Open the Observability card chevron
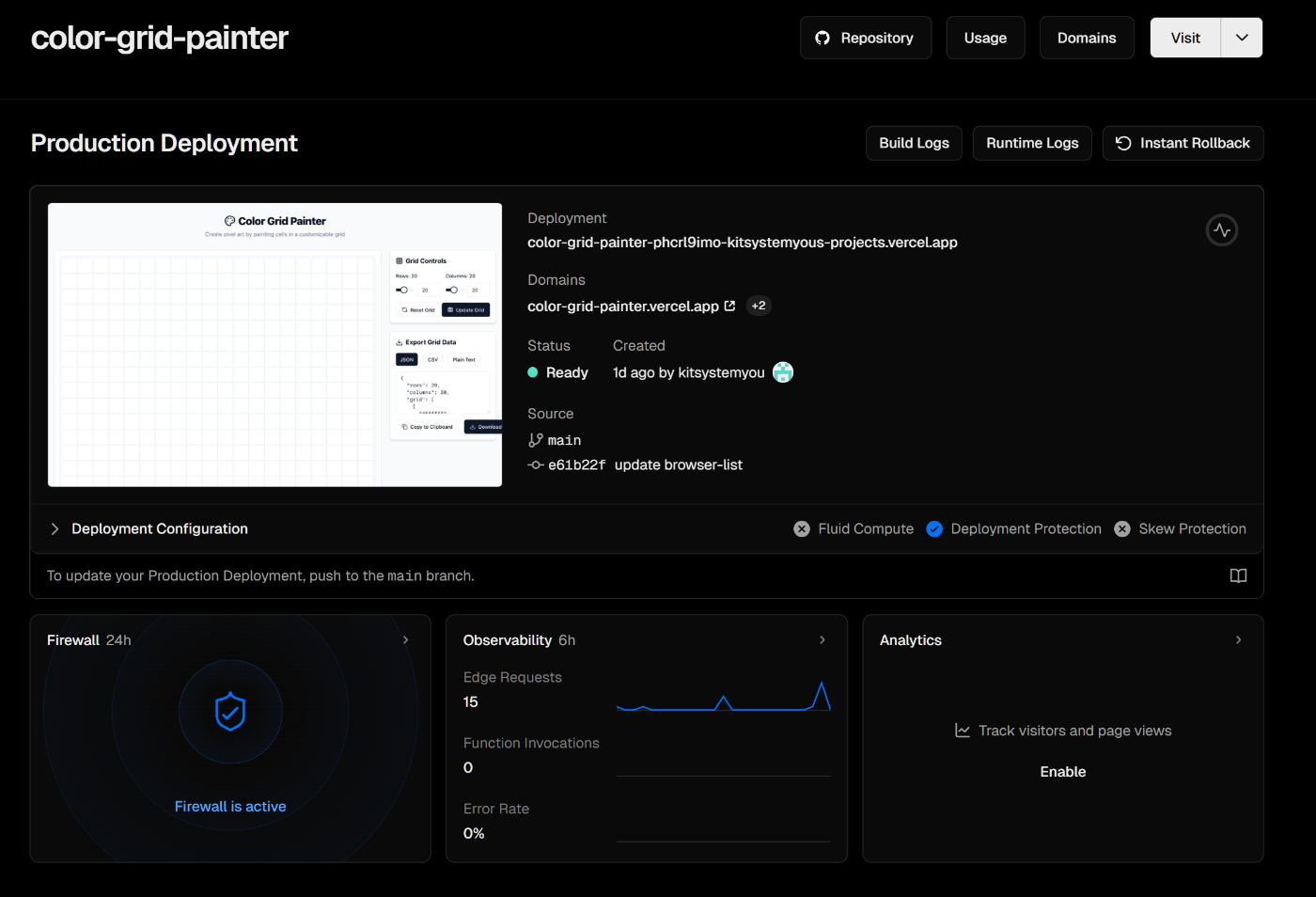This screenshot has height=897, width=1316. coord(822,640)
